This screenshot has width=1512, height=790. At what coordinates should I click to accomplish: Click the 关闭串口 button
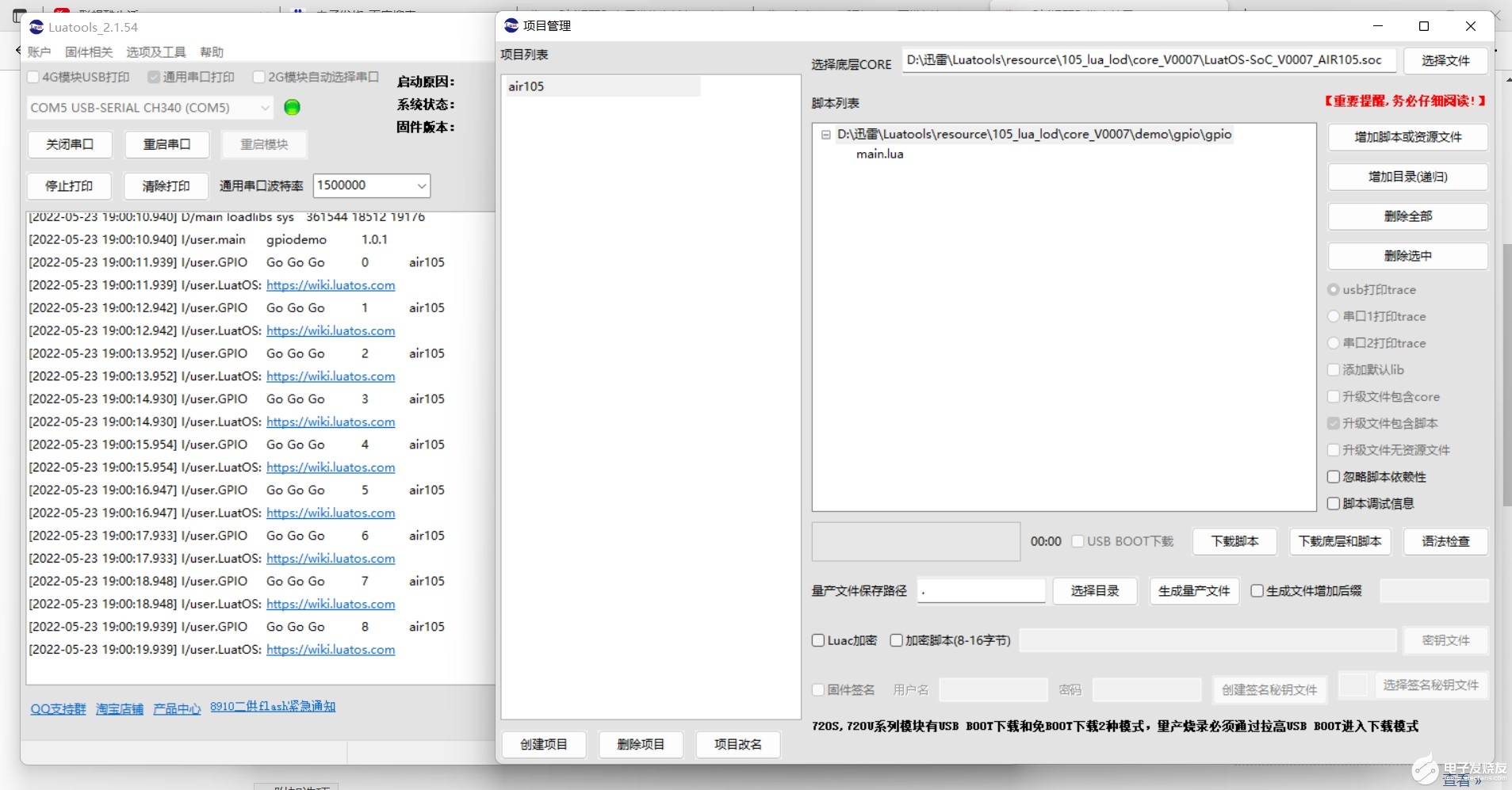tap(70, 144)
